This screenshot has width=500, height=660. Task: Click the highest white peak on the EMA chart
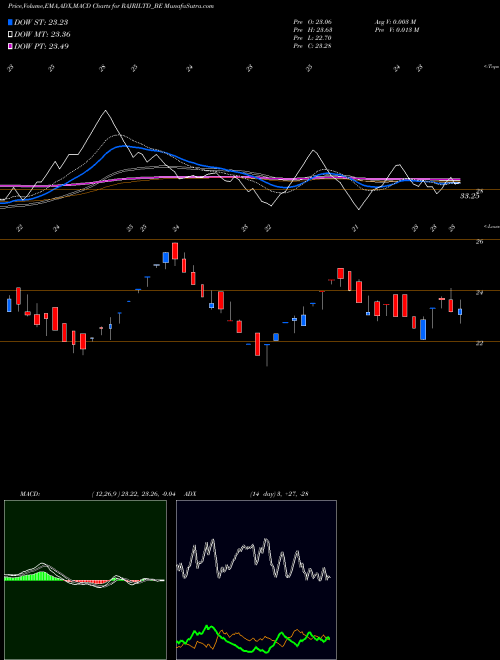[106, 111]
